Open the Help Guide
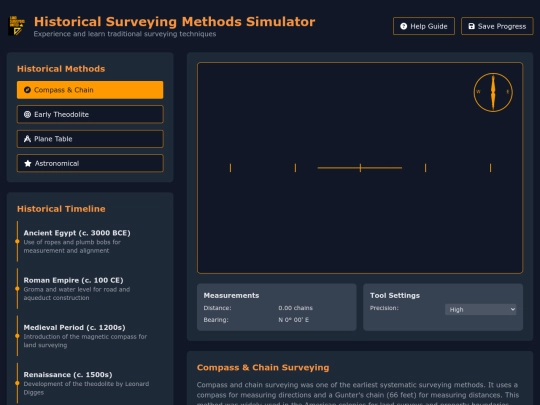Image resolution: width=540 pixels, height=405 pixels. [424, 26]
